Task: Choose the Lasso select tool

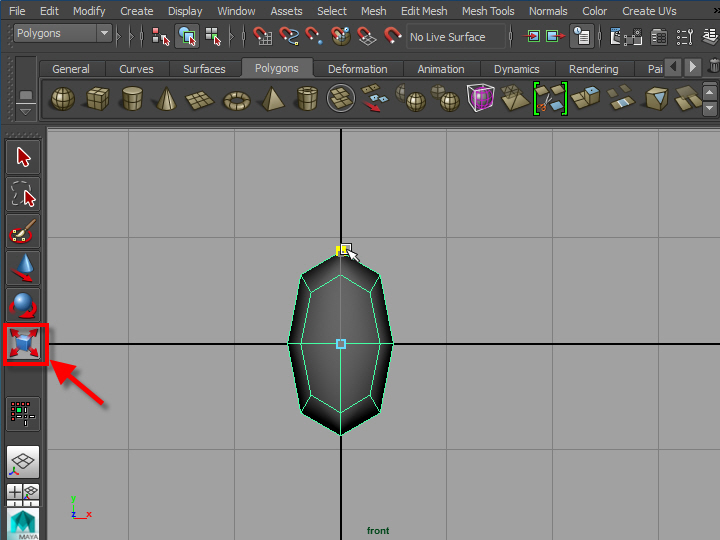Action: pyautogui.click(x=24, y=194)
